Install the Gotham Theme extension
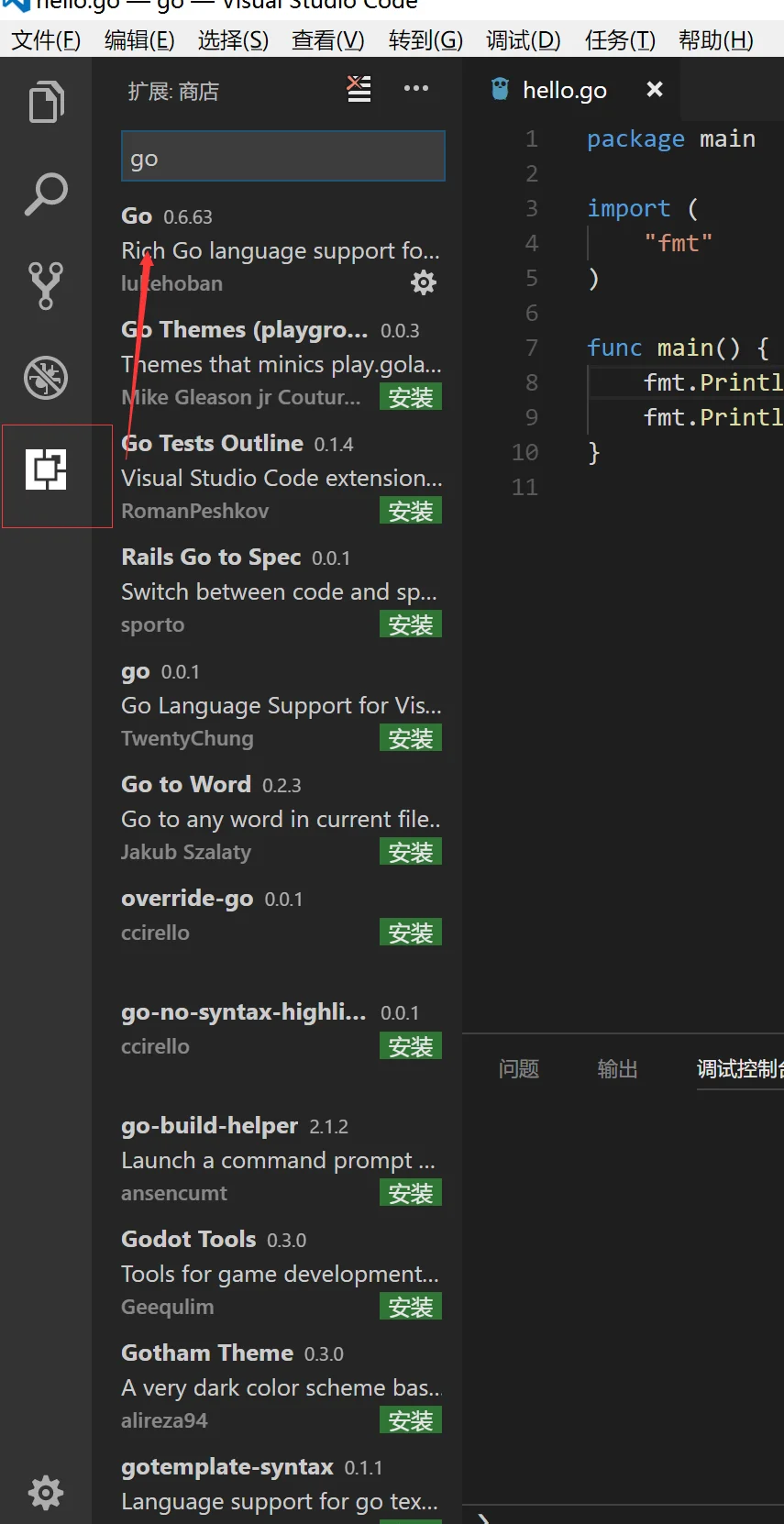This screenshot has height=1524, width=784. pyautogui.click(x=411, y=1420)
